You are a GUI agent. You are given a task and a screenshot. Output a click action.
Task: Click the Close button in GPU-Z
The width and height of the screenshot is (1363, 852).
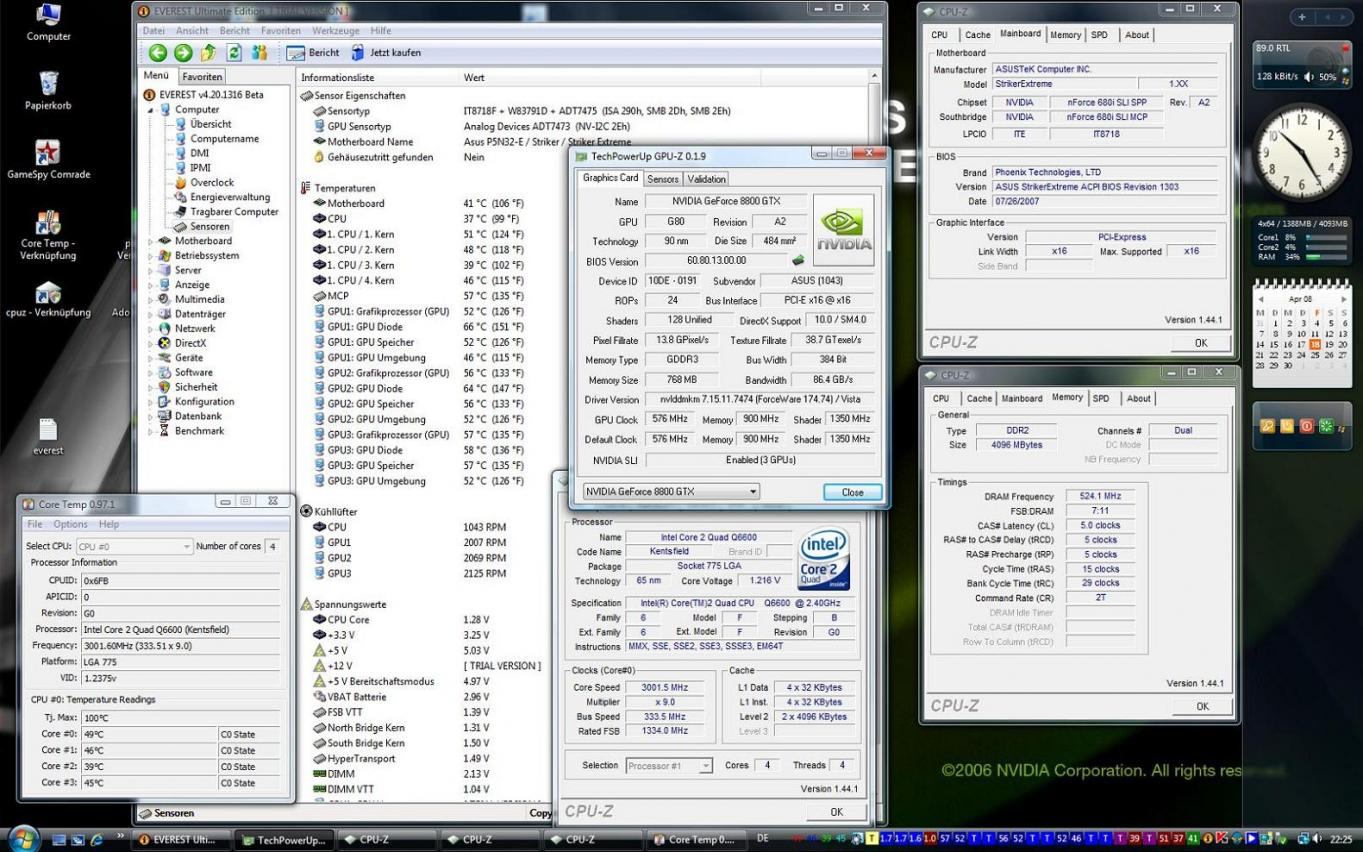(852, 492)
